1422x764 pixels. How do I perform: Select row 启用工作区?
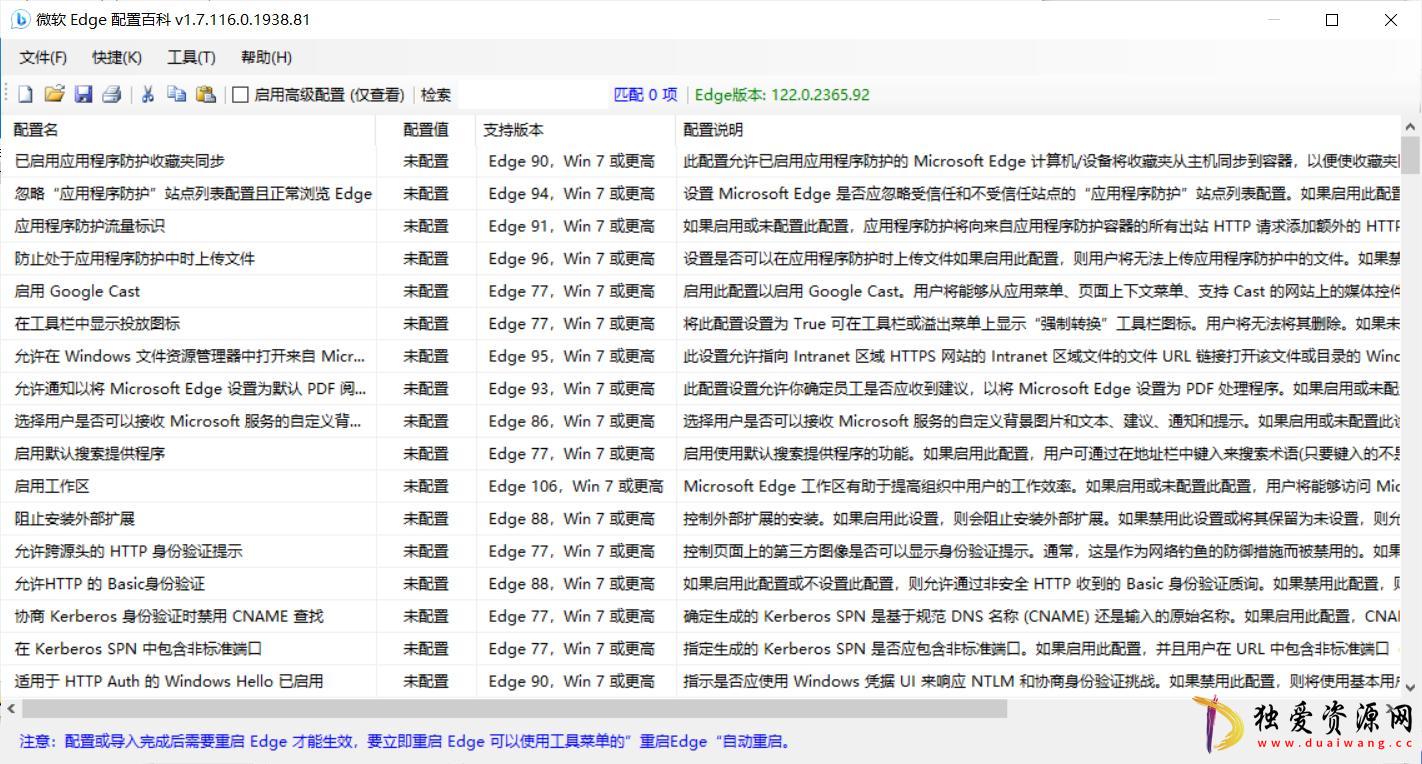tap(702, 486)
